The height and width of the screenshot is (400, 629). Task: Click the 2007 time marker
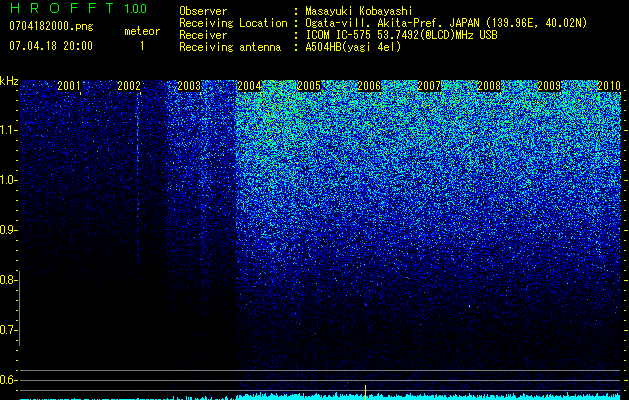click(x=429, y=85)
